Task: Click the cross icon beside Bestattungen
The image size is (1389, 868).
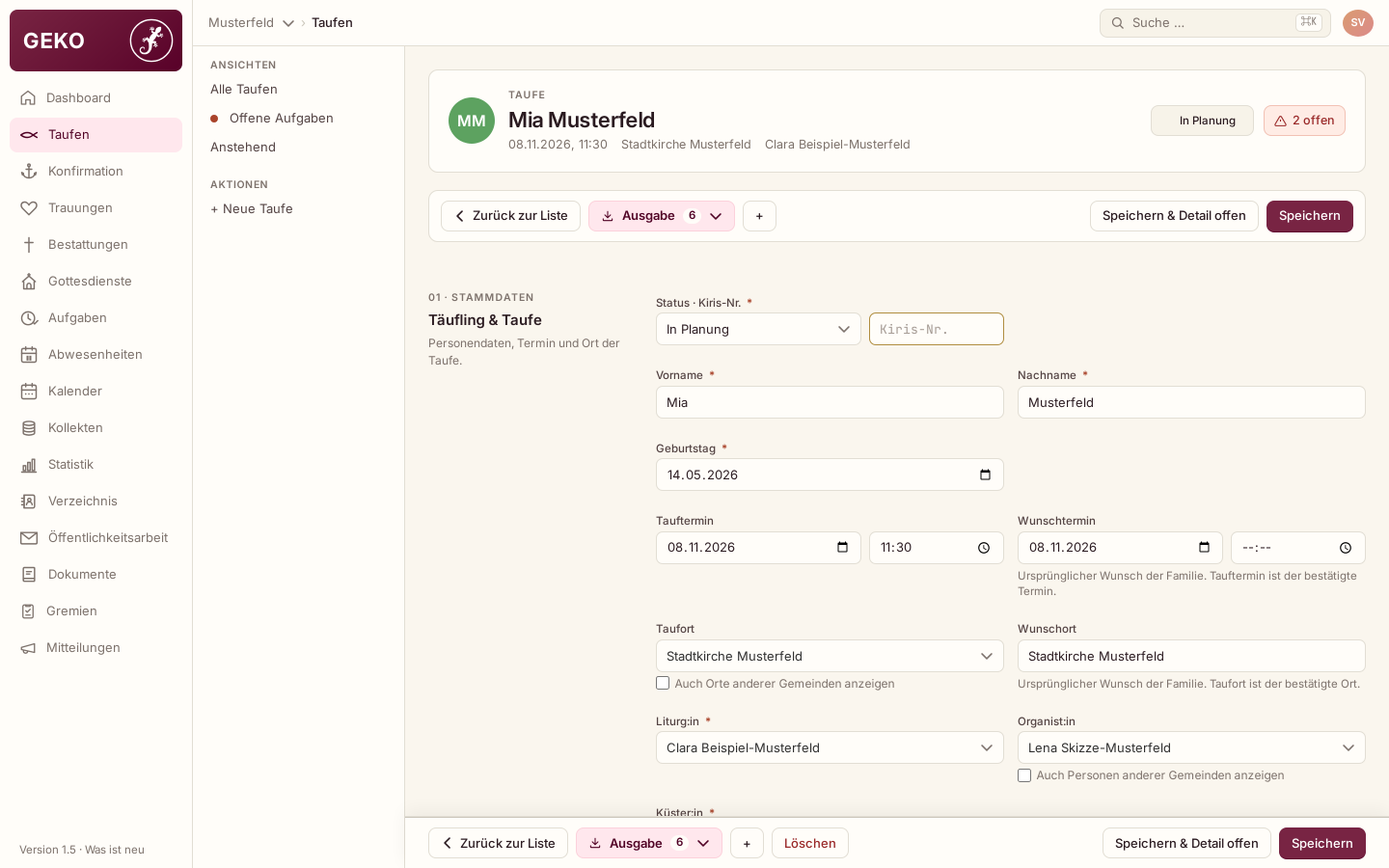Action: 29,244
